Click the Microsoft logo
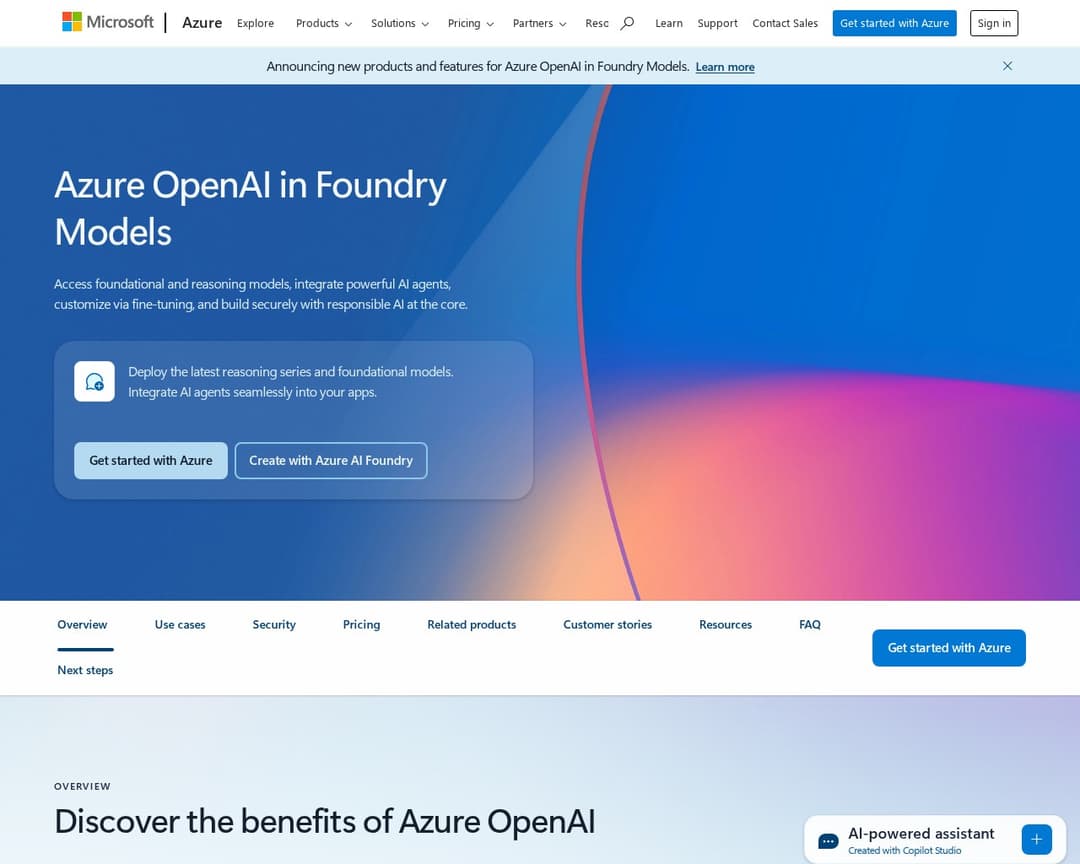 coord(107,22)
